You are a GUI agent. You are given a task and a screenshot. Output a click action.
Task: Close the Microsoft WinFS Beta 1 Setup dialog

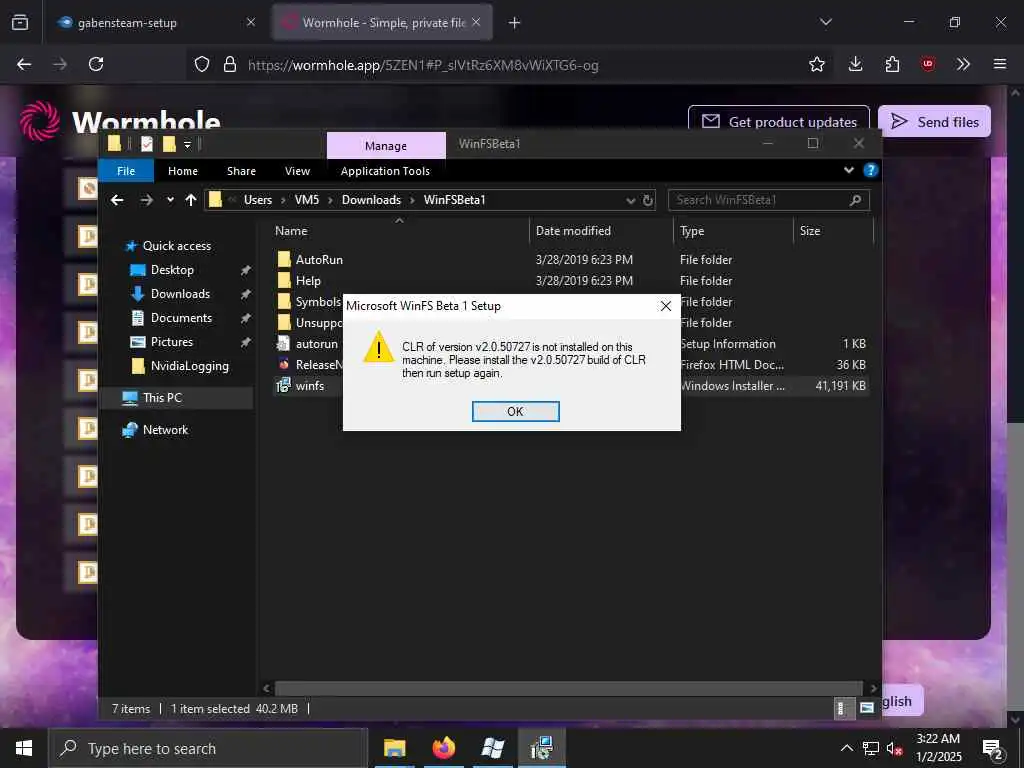[x=665, y=306]
